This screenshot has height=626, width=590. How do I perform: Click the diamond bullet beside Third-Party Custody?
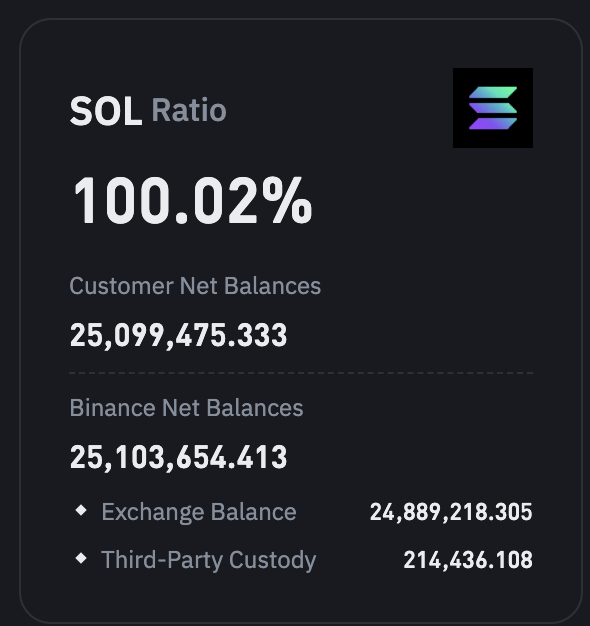81,558
